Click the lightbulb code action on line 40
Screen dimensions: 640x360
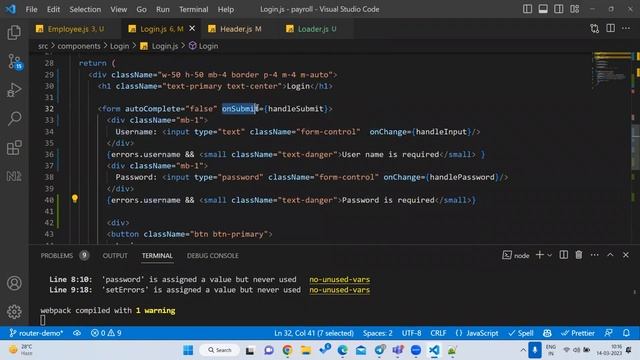click(x=75, y=199)
